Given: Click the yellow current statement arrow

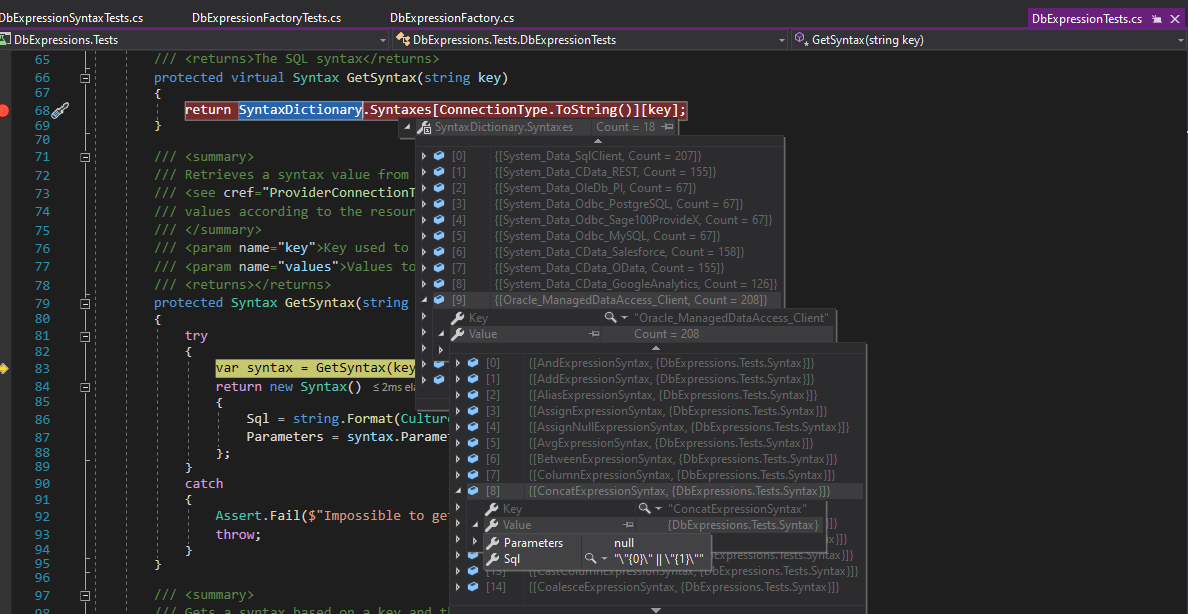Looking at the screenshot, I should [4, 369].
